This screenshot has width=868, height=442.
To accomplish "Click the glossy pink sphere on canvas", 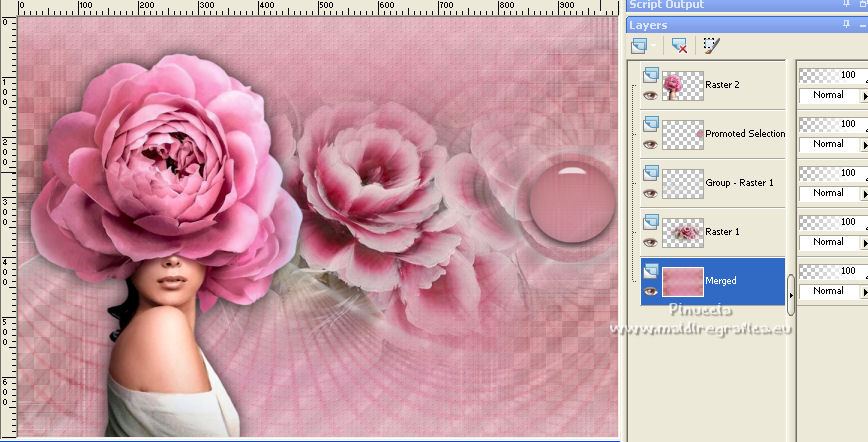I will coord(572,202).
